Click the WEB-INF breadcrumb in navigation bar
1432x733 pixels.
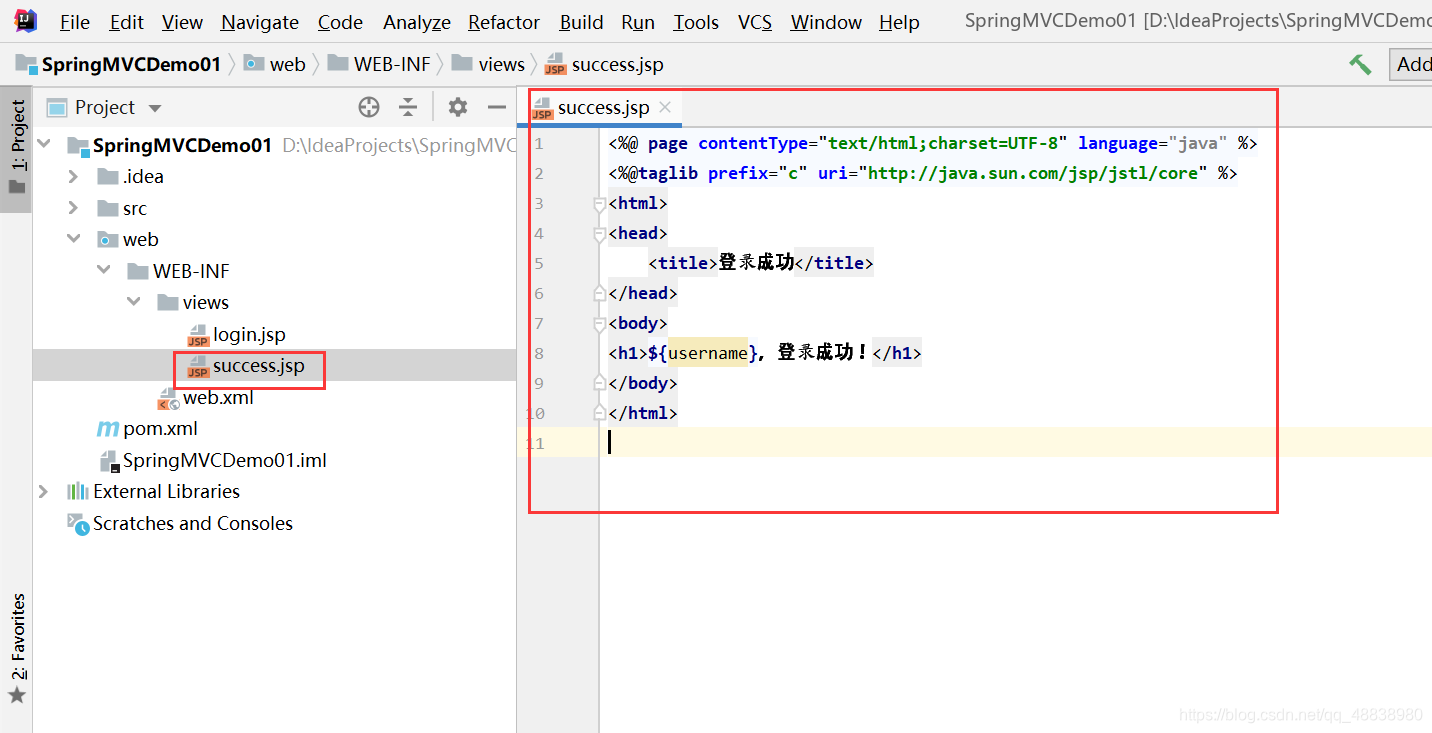(379, 64)
